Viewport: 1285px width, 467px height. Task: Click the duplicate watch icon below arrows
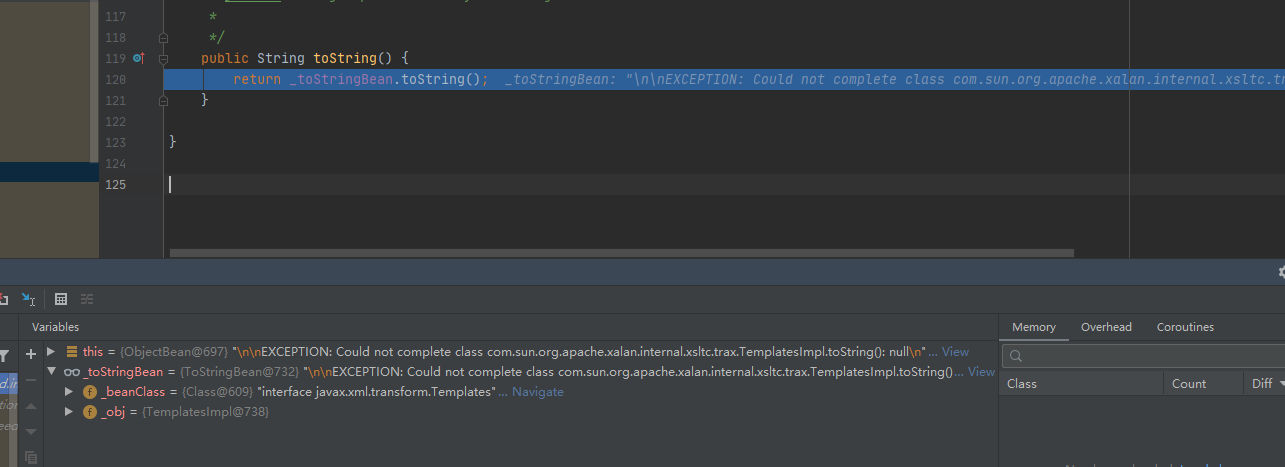click(31, 457)
